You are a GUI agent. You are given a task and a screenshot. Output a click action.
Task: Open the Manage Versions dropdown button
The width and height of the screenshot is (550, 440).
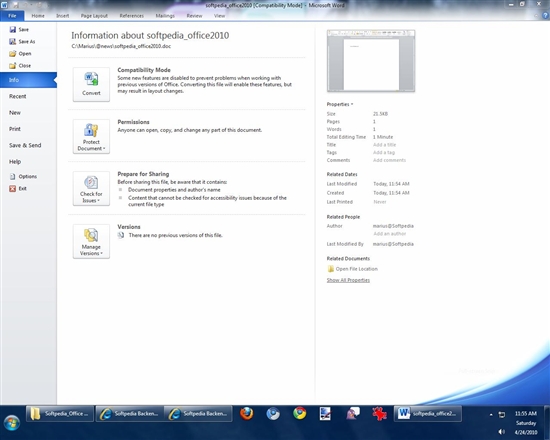(91, 241)
